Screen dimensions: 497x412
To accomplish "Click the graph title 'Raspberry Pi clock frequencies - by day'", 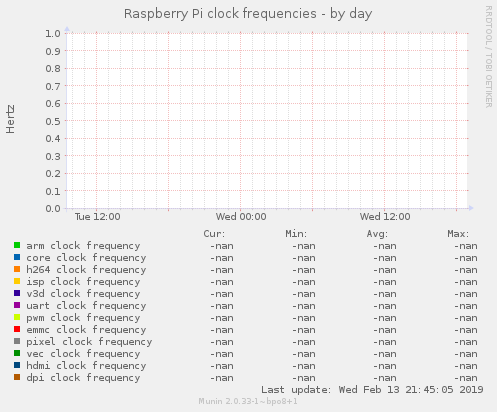I will [248, 14].
